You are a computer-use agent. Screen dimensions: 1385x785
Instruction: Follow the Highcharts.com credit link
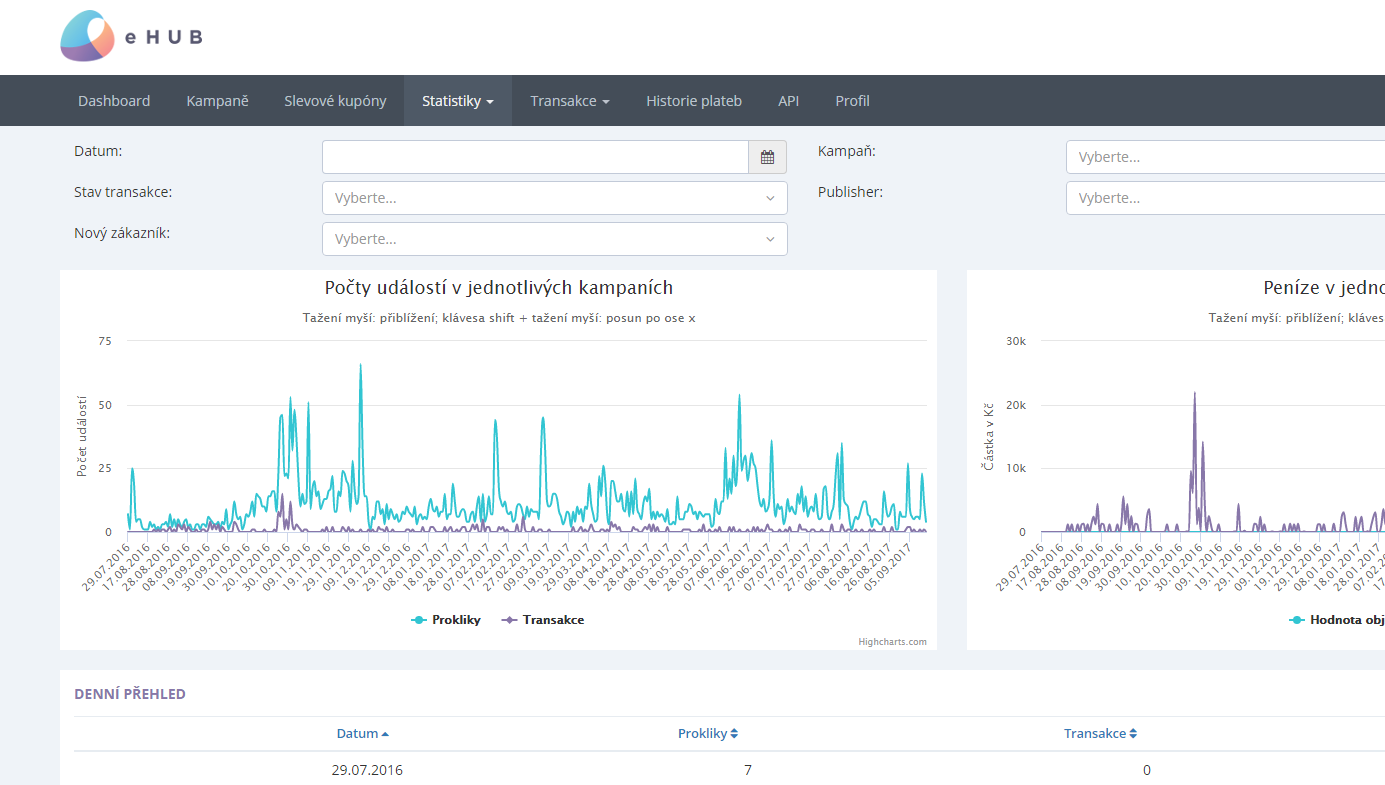point(892,642)
